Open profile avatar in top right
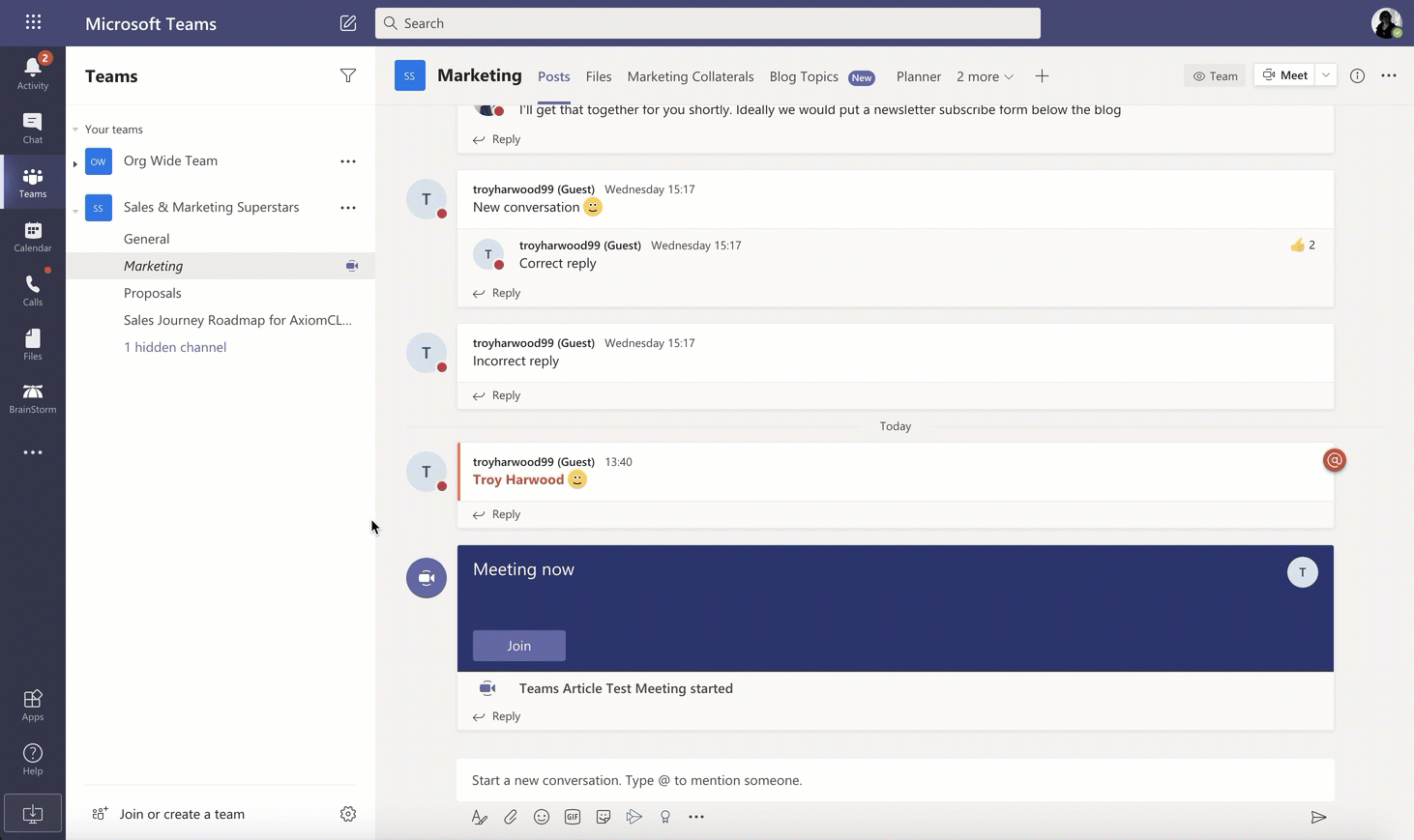This screenshot has height=840, width=1414. [x=1387, y=23]
